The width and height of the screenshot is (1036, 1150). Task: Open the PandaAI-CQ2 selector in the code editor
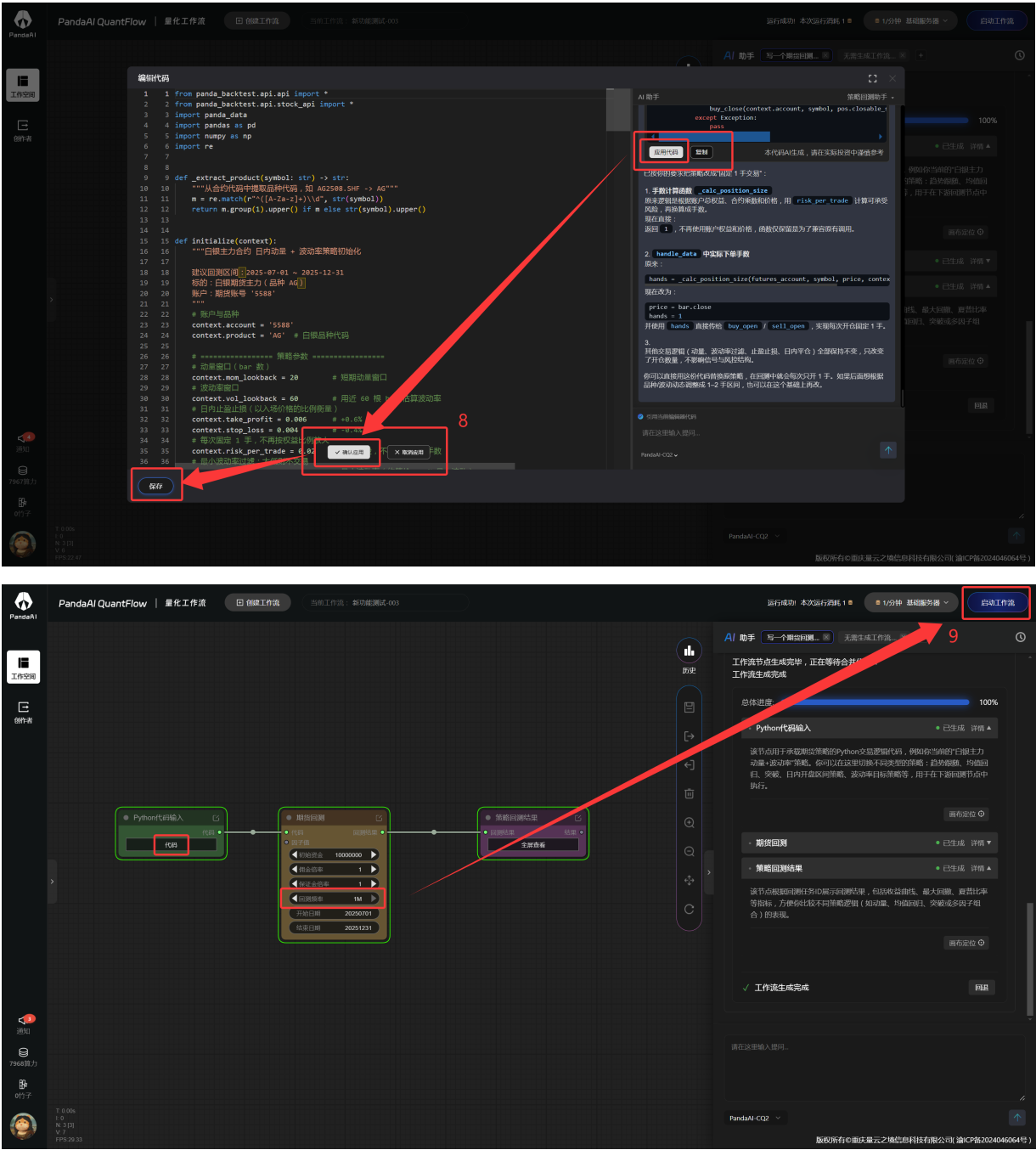(x=660, y=454)
